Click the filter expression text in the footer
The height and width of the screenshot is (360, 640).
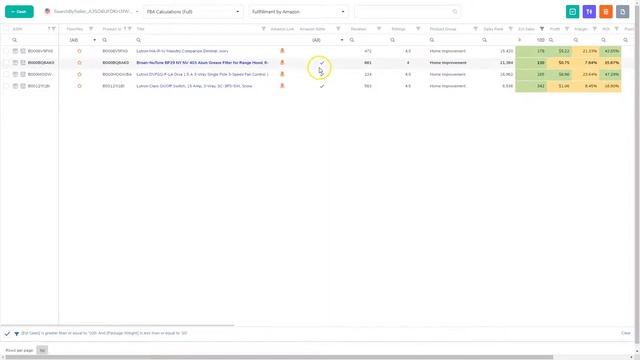[104, 333]
